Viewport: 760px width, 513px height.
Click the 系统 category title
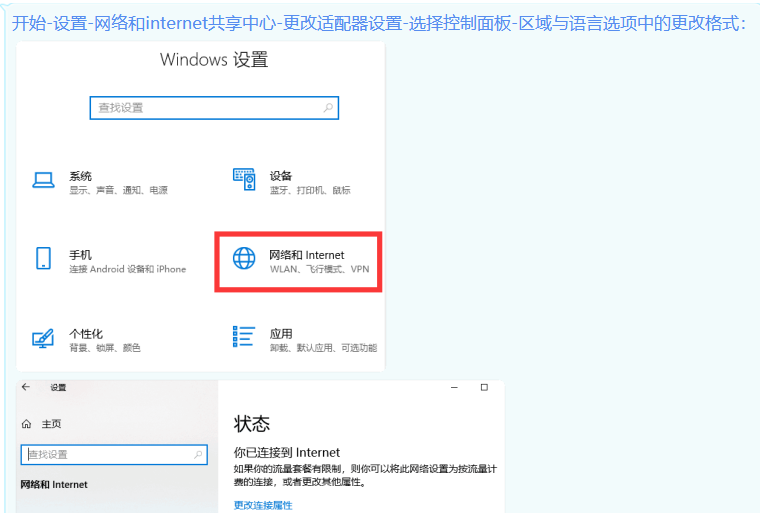tap(80, 176)
